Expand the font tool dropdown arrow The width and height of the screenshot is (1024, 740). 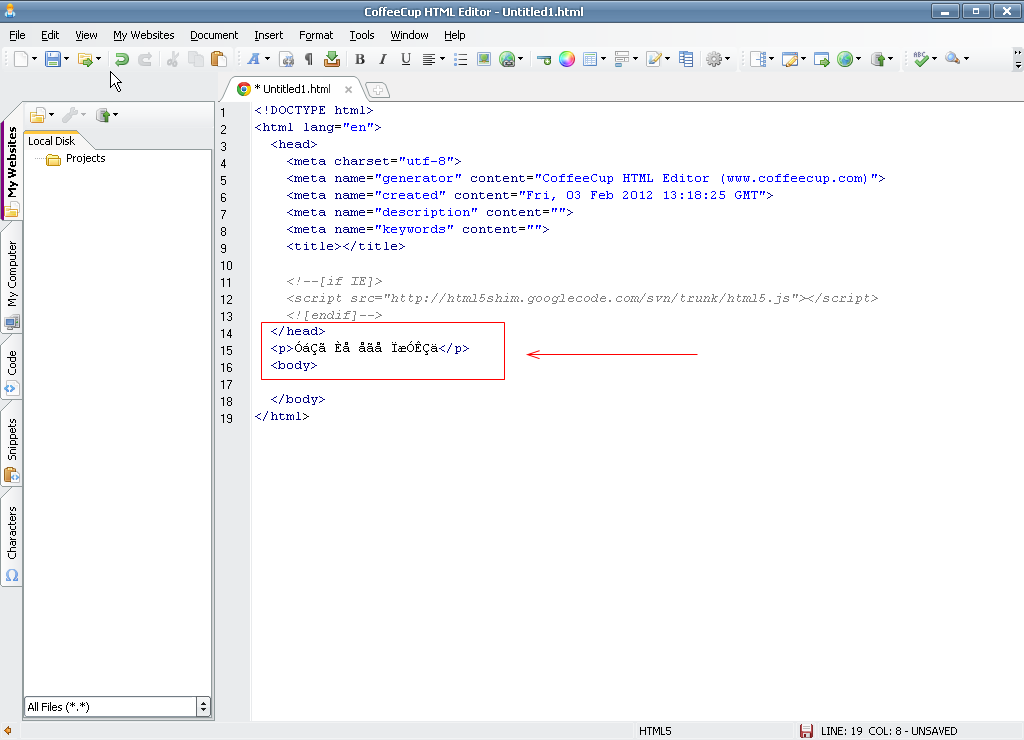(267, 59)
